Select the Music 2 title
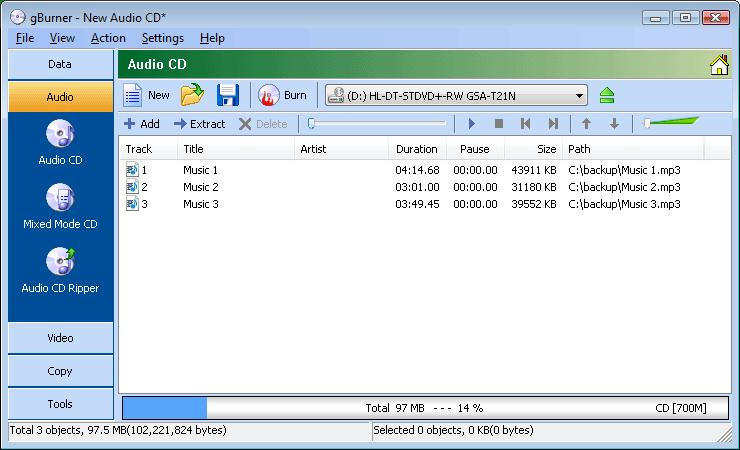 tap(201, 187)
